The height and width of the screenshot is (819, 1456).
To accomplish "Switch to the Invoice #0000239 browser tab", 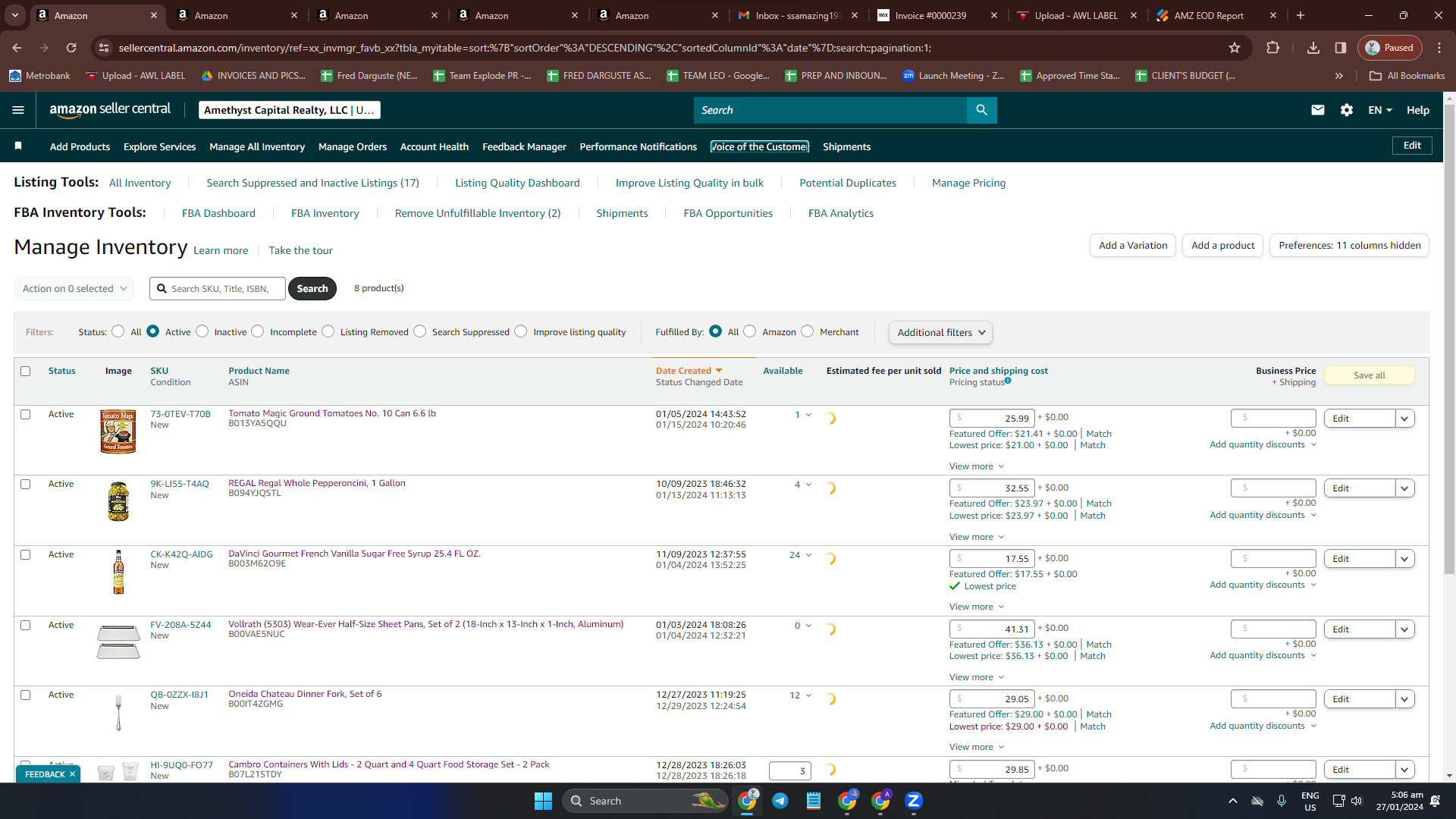I will [938, 15].
